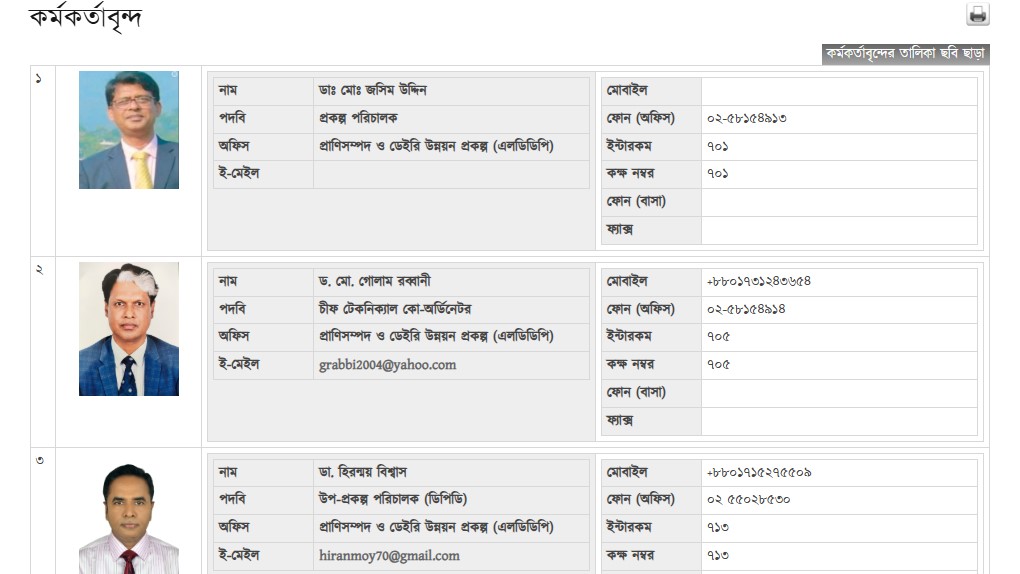Viewport: 1020px width, 574px height.
Task: Open photo of ড. মো. গোলাম রব্বানী
Action: click(129, 329)
